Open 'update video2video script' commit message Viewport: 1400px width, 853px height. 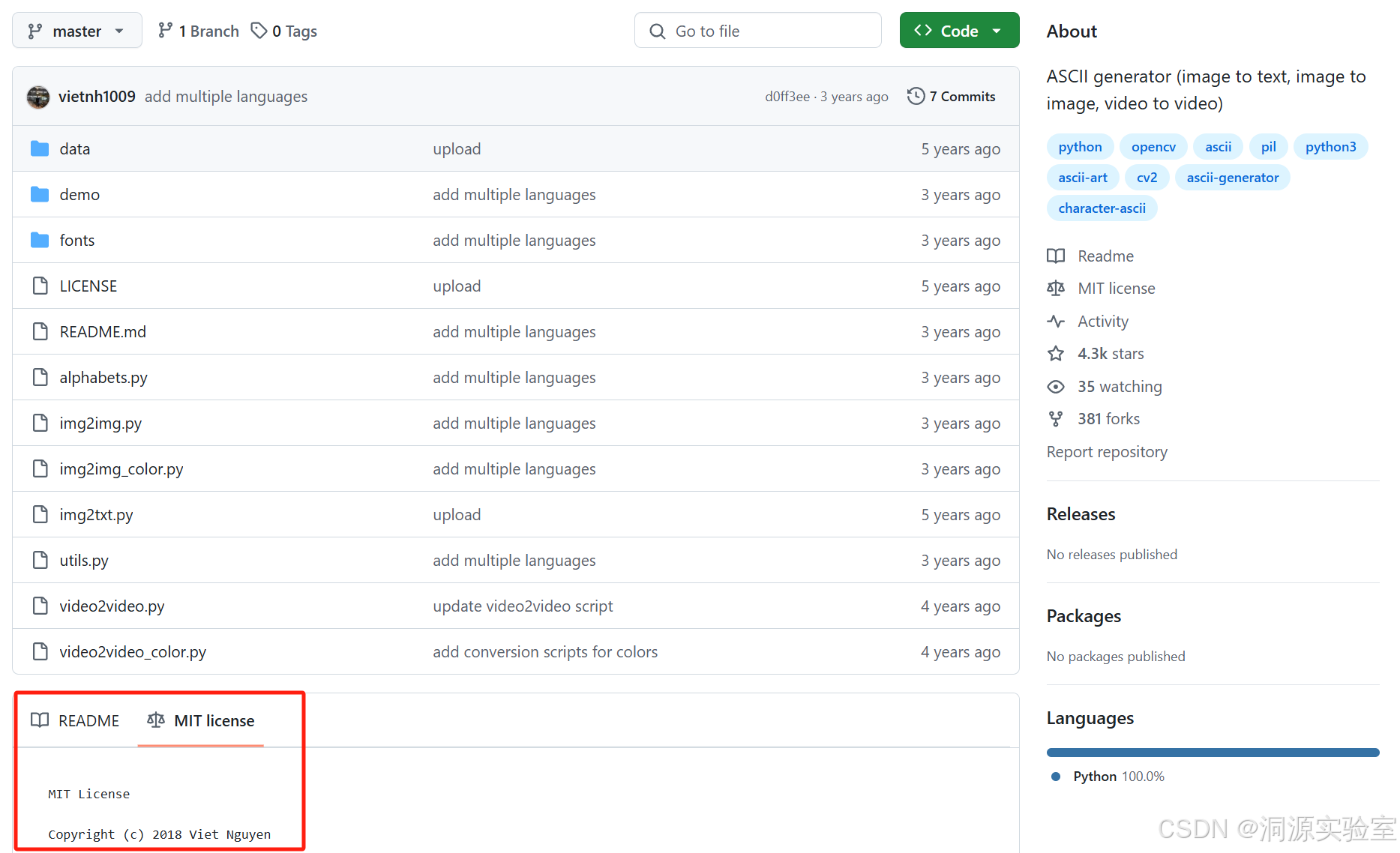click(523, 606)
